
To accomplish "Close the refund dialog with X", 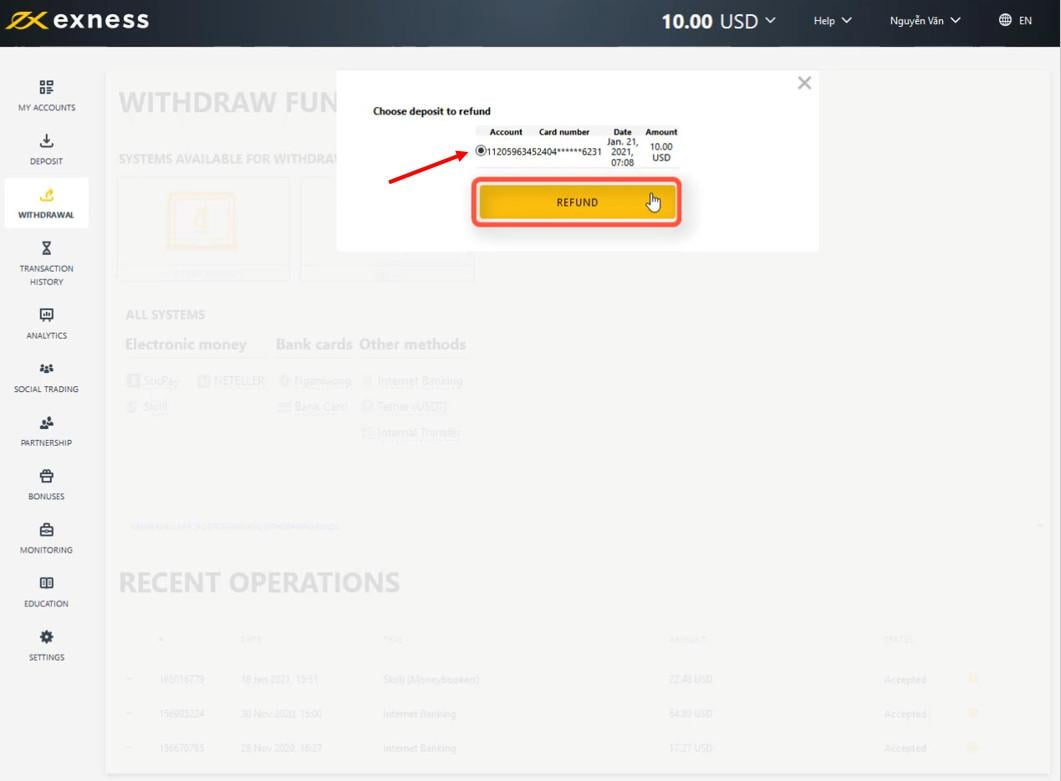I will 804,83.
